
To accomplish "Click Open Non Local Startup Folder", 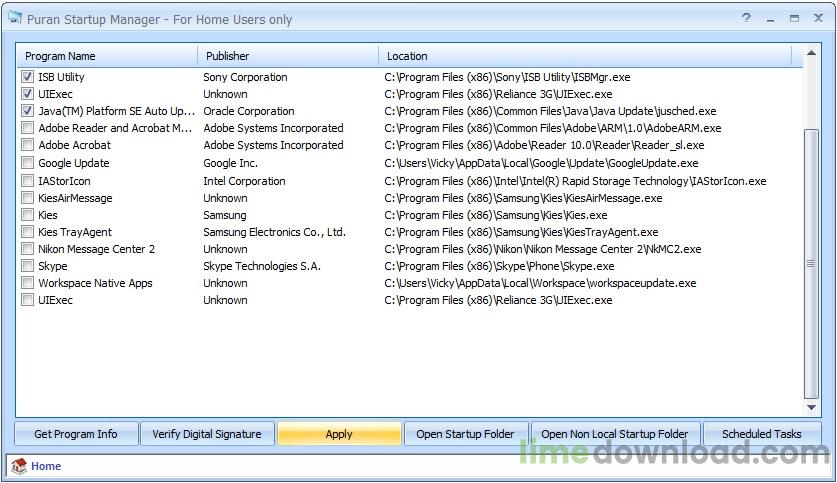I will click(x=615, y=434).
